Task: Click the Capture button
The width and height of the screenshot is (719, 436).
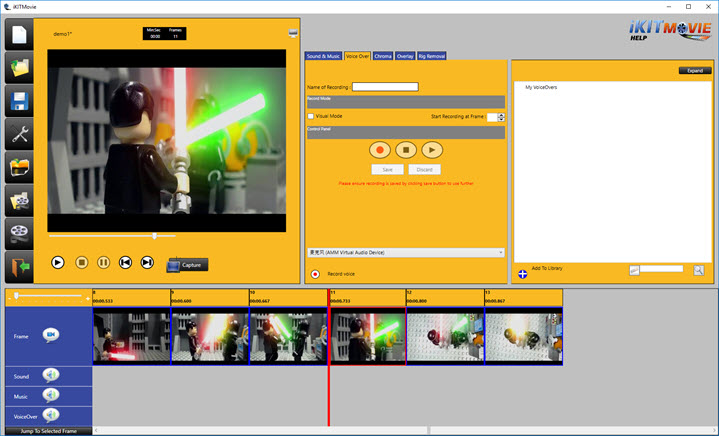Action: tap(187, 265)
